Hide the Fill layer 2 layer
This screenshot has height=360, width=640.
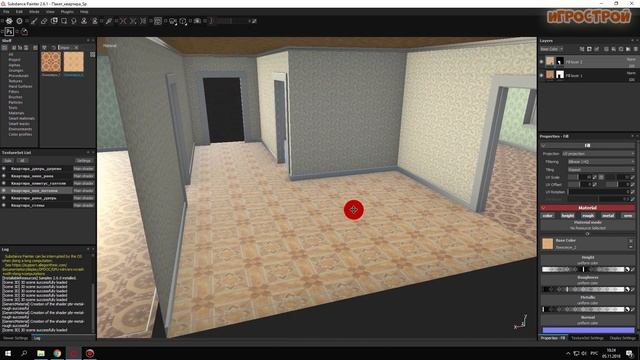pos(542,62)
